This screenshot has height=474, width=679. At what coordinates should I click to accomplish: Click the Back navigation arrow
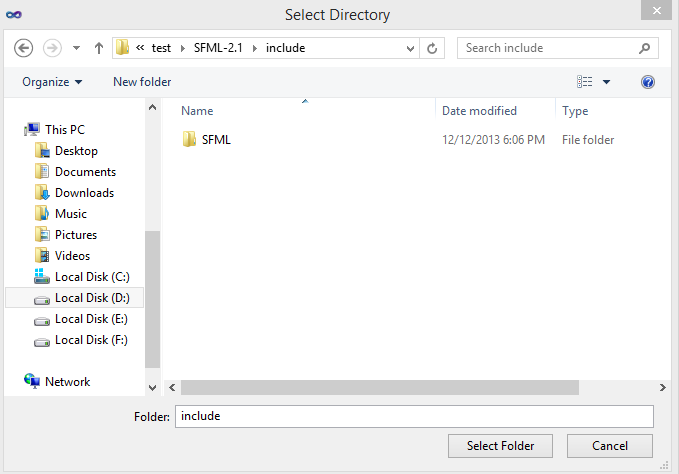(x=23, y=48)
